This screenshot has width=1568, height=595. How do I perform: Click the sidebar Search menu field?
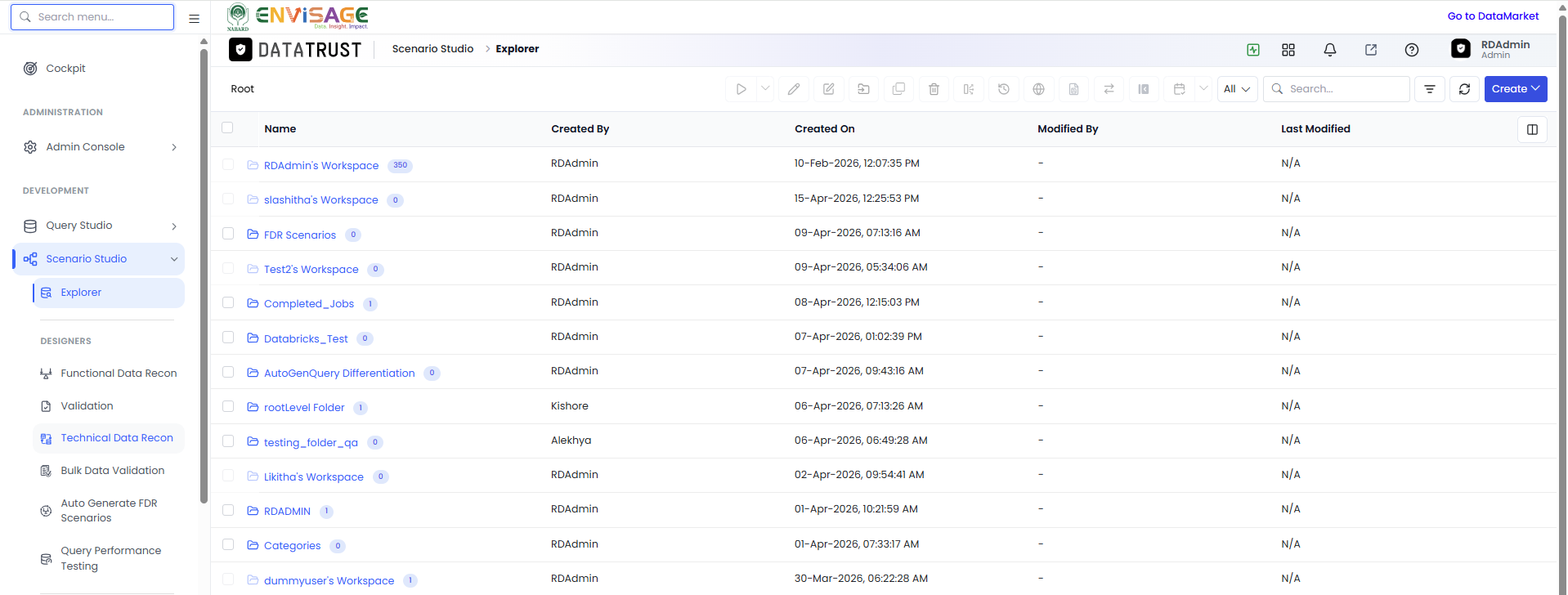pos(92,17)
